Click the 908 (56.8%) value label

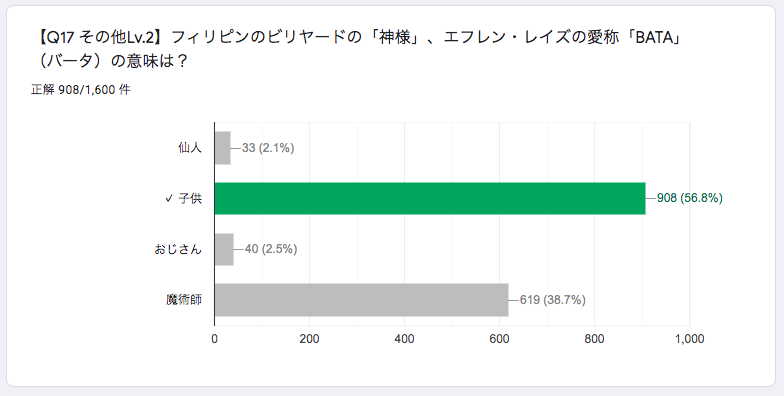690,198
